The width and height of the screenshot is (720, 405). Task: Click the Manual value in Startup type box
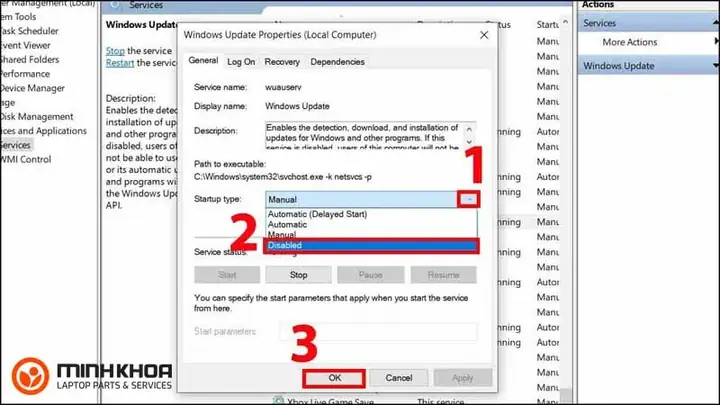pos(282,200)
